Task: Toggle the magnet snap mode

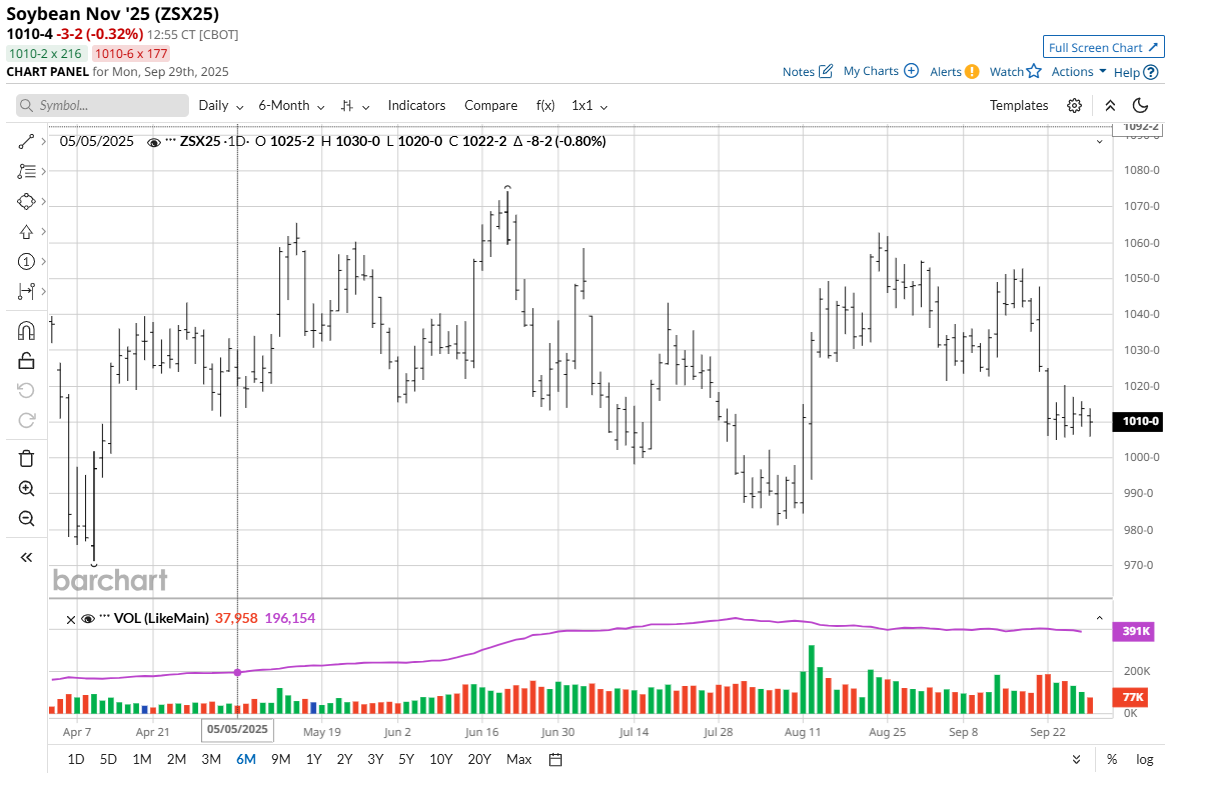Action: pos(26,331)
